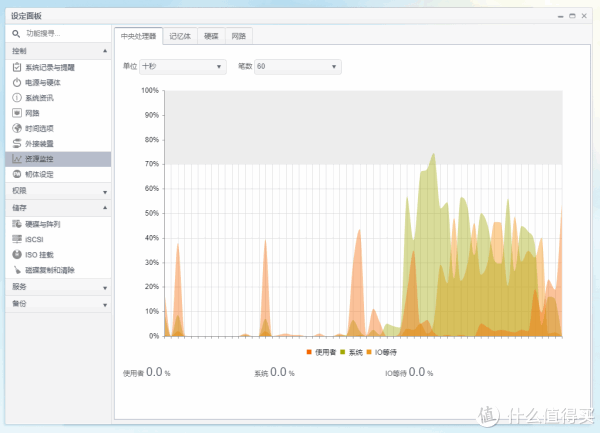Open the 笔数 dropdown showing 60
Screen dimensions: 600x433
point(298,67)
